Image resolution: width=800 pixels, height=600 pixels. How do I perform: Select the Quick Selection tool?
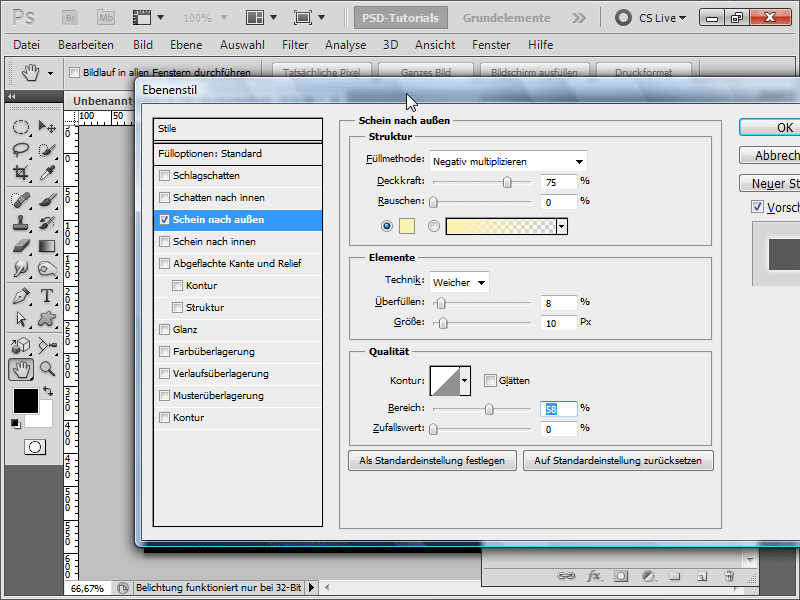pyautogui.click(x=47, y=150)
